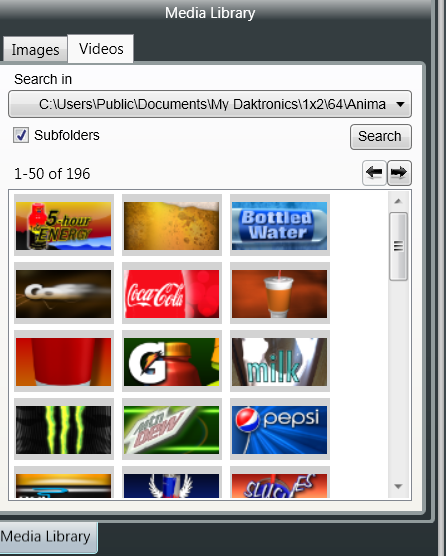
Task: Select the 5-hour Energy video thumbnail
Action: tap(64, 226)
